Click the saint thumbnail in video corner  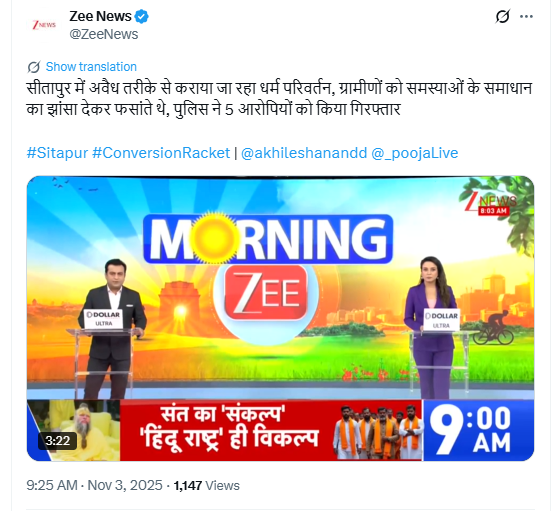click(x=74, y=430)
